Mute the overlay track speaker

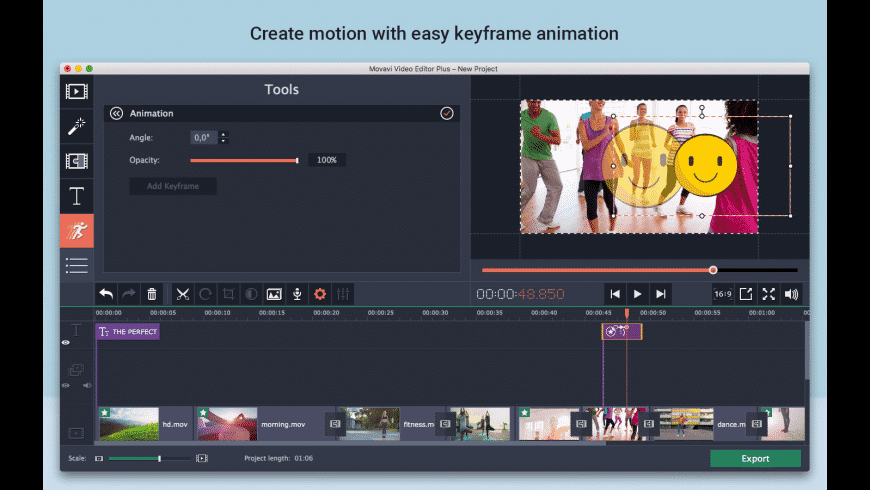87,385
